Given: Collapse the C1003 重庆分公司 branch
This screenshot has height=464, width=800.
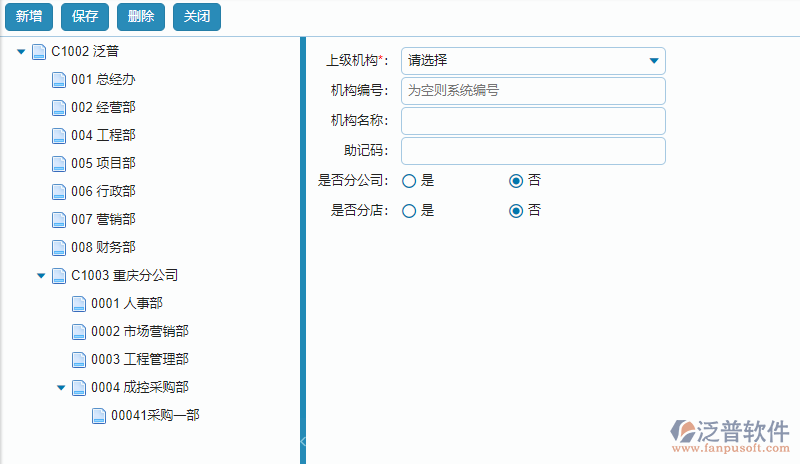Looking at the screenshot, I should click(41, 275).
